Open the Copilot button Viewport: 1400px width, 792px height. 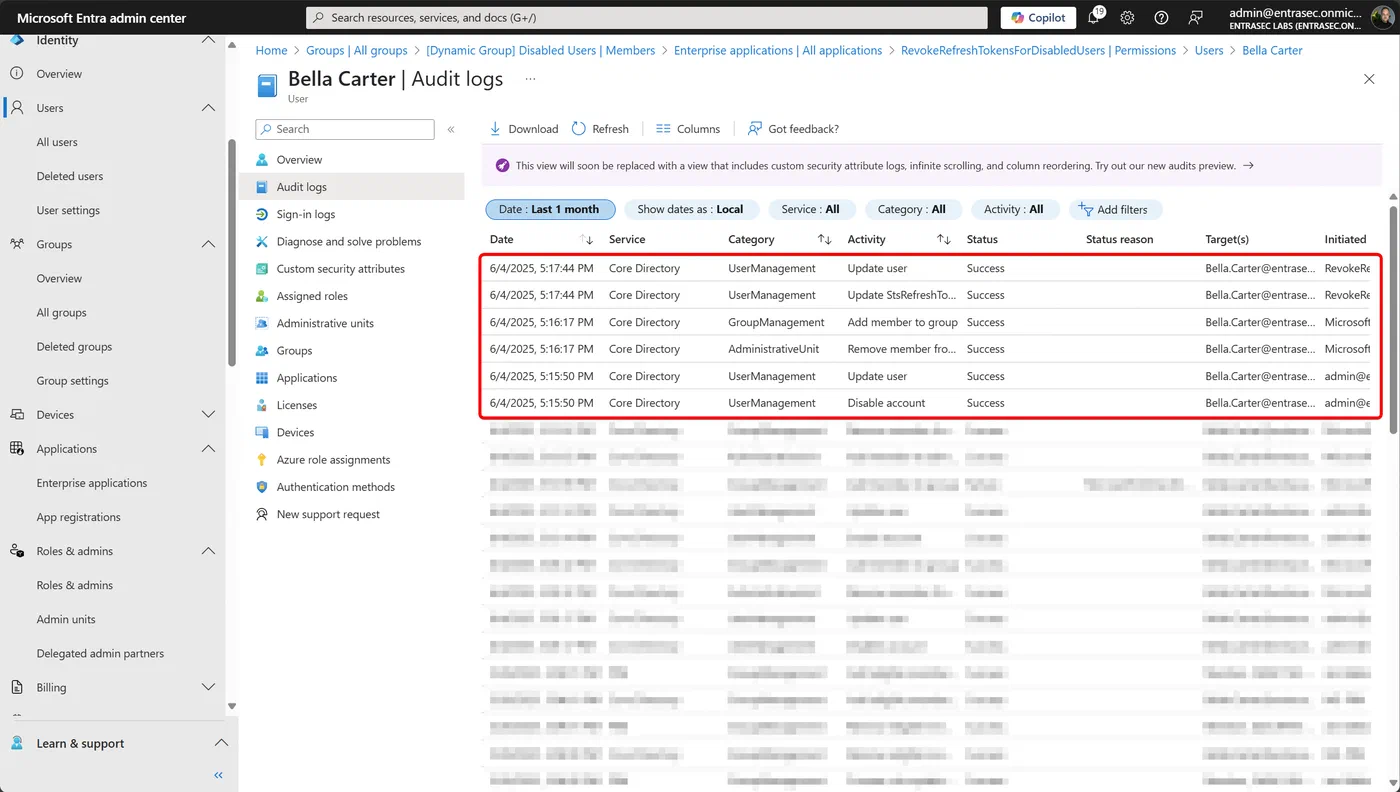(x=1038, y=17)
